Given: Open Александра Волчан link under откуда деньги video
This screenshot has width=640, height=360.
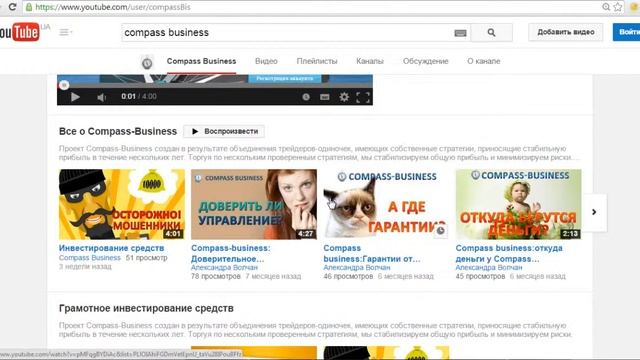Looking at the screenshot, I should (x=489, y=268).
